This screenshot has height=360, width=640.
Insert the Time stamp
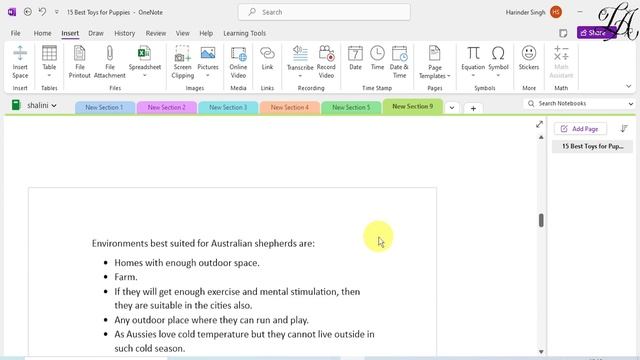pyautogui.click(x=377, y=58)
